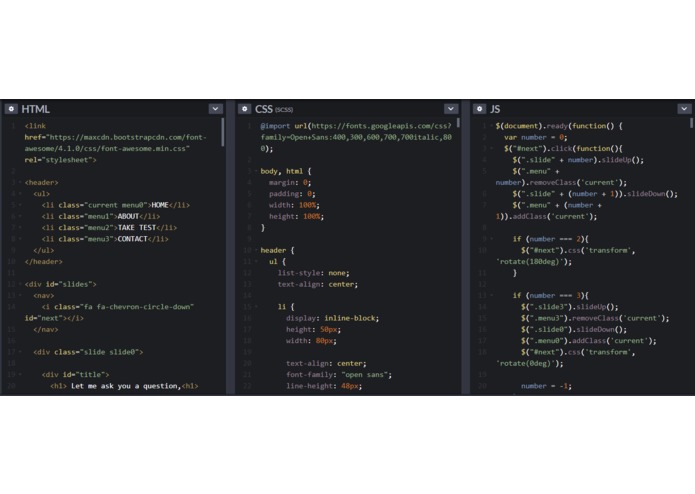This screenshot has height=494, width=695.
Task: Click $(".slide0").slideDown() line
Action: click(x=574, y=329)
